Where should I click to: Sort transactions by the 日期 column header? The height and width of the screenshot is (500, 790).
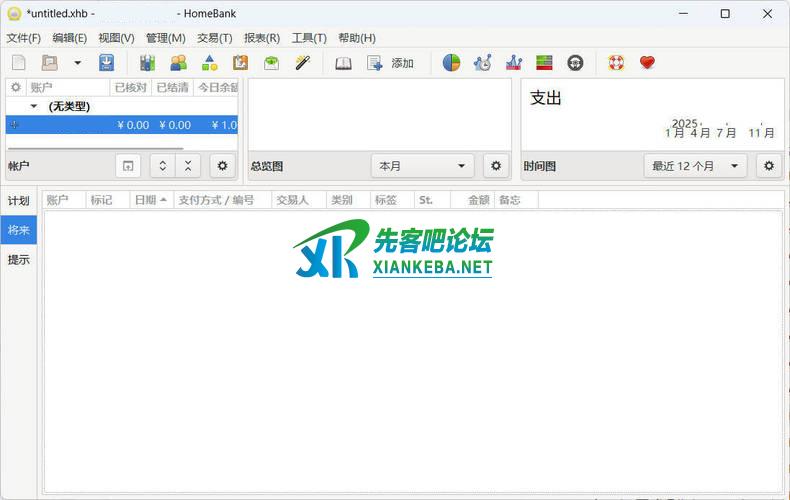(x=150, y=200)
